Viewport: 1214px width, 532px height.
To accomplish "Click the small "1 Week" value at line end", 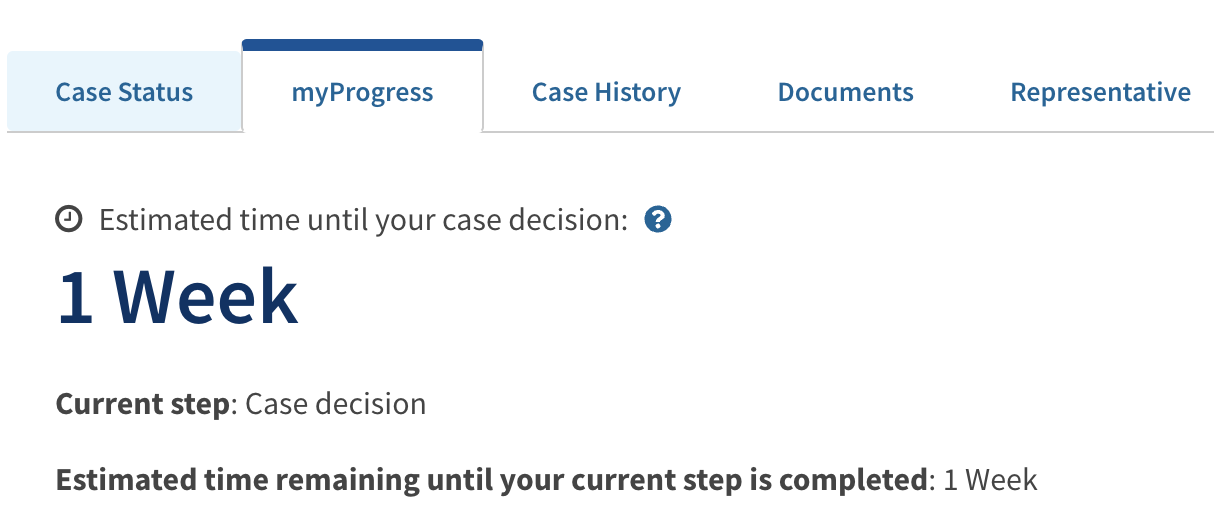I will (990, 480).
